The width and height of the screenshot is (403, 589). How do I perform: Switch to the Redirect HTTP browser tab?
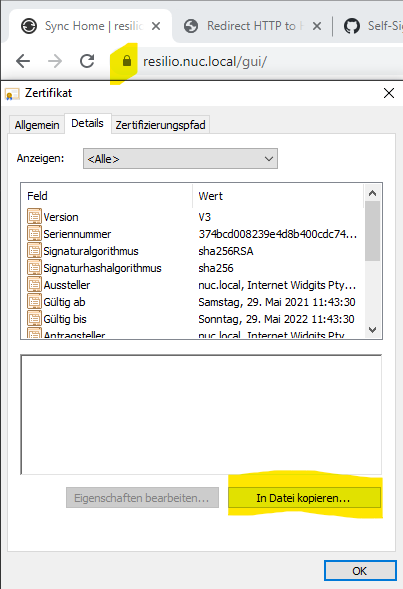coord(253,26)
